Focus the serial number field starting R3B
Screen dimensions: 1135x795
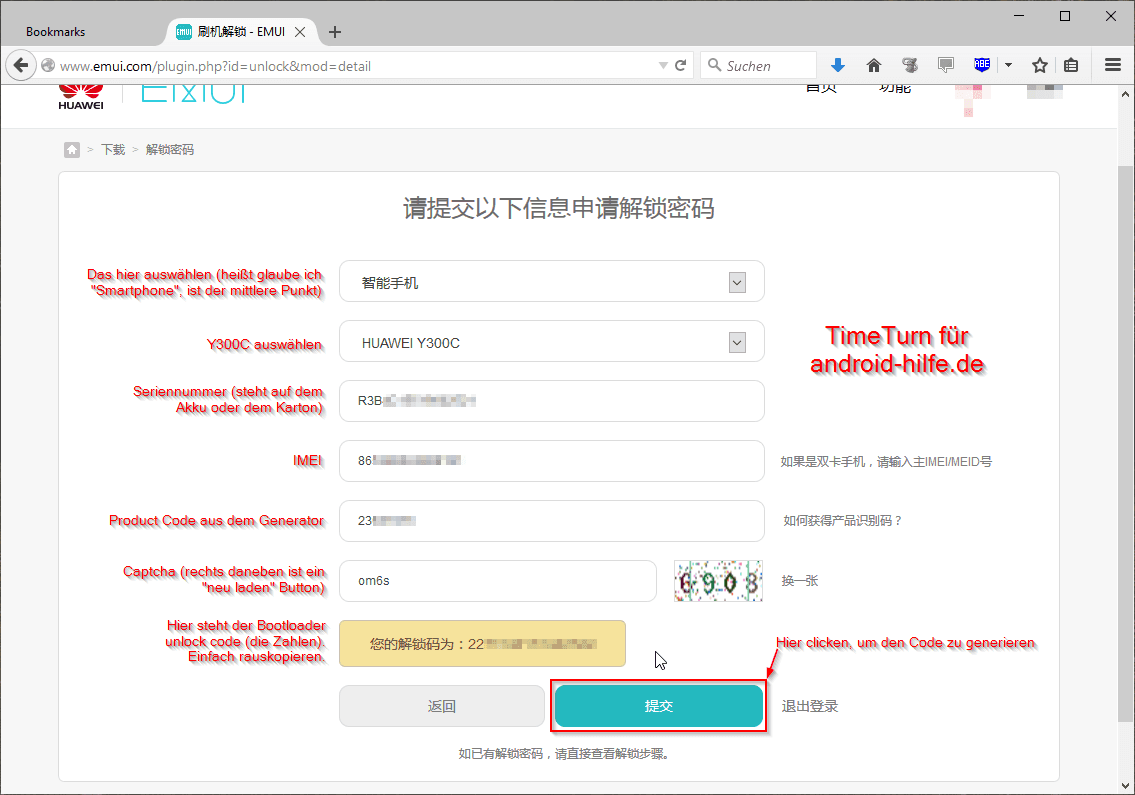[552, 400]
